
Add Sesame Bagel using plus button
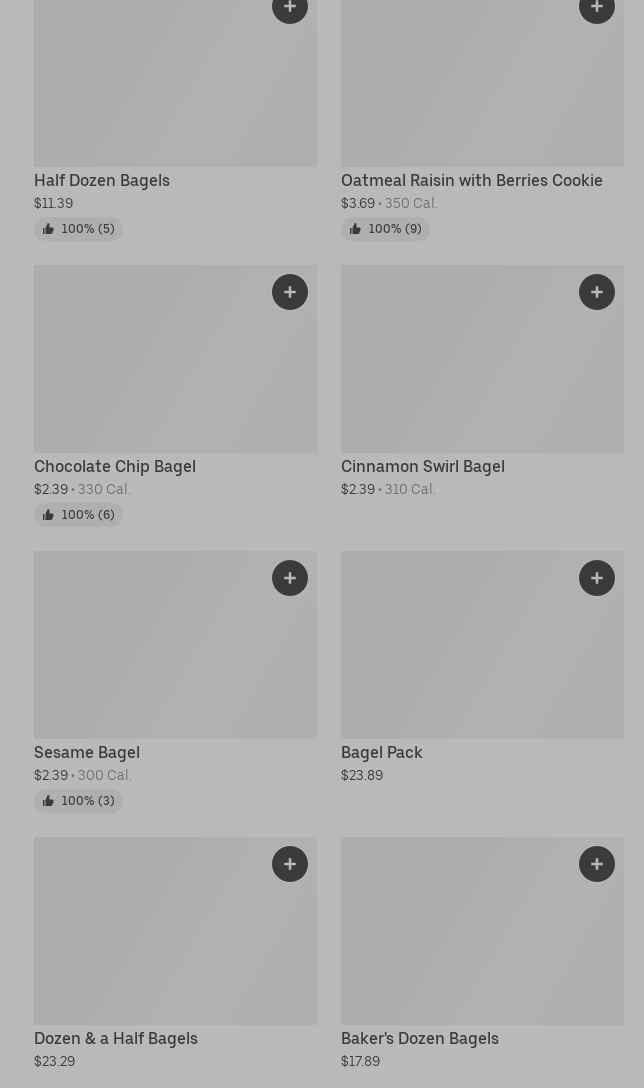pyautogui.click(x=290, y=578)
